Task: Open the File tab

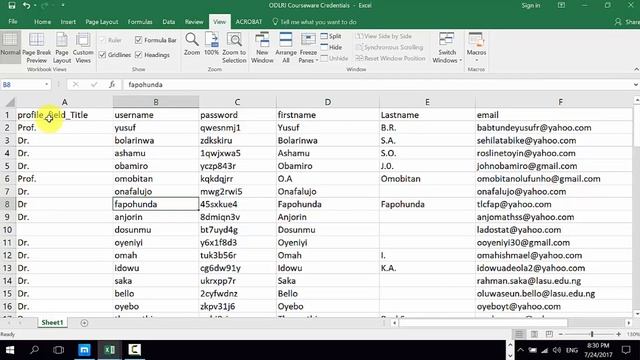Action: (x=13, y=22)
